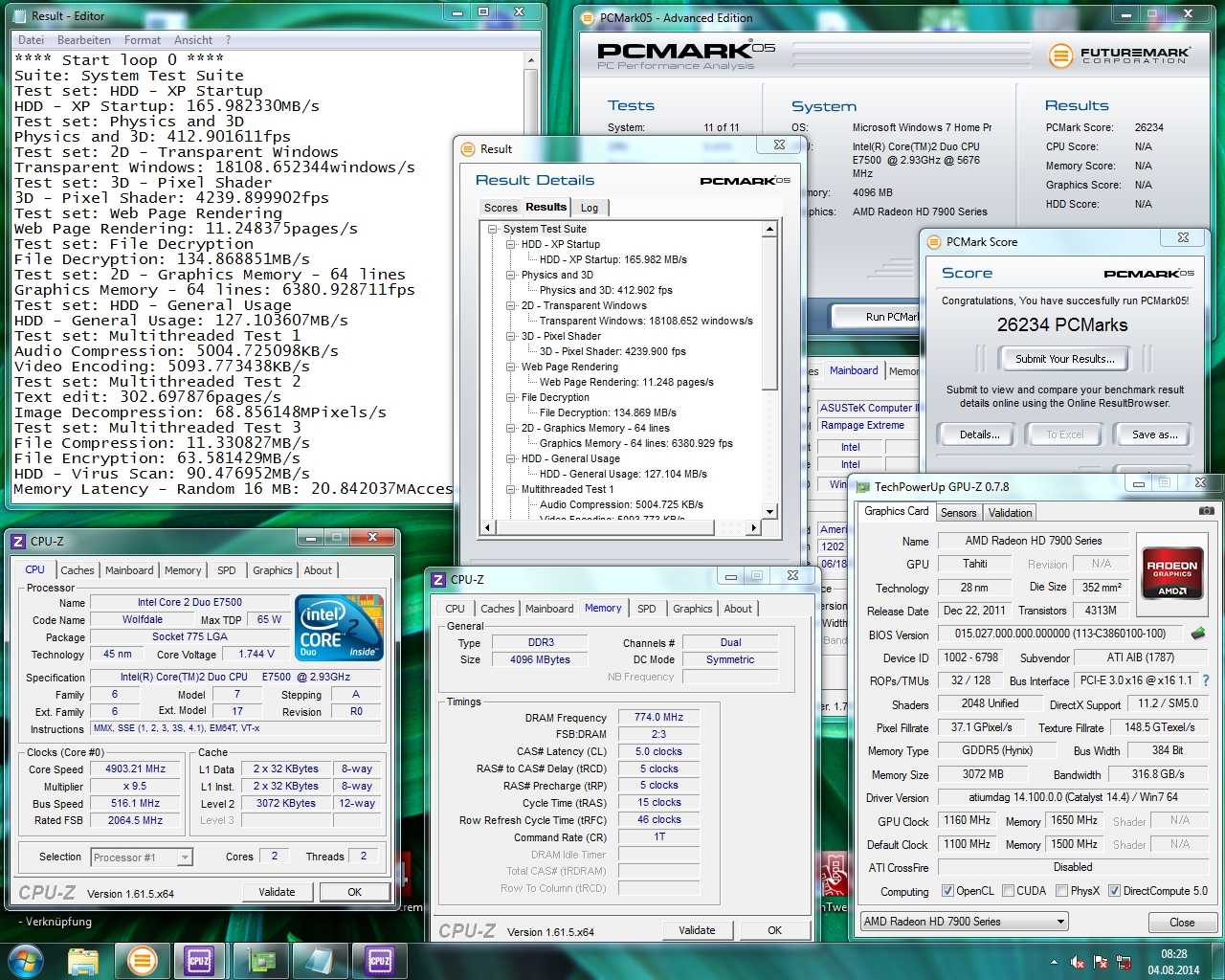This screenshot has width=1225, height=980.
Task: Switch to the second CPU-Z taskbar icon
Action: tap(380, 961)
